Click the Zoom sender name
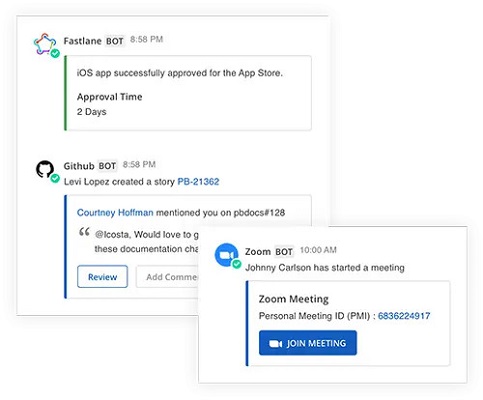The image size is (483, 400). [258, 252]
